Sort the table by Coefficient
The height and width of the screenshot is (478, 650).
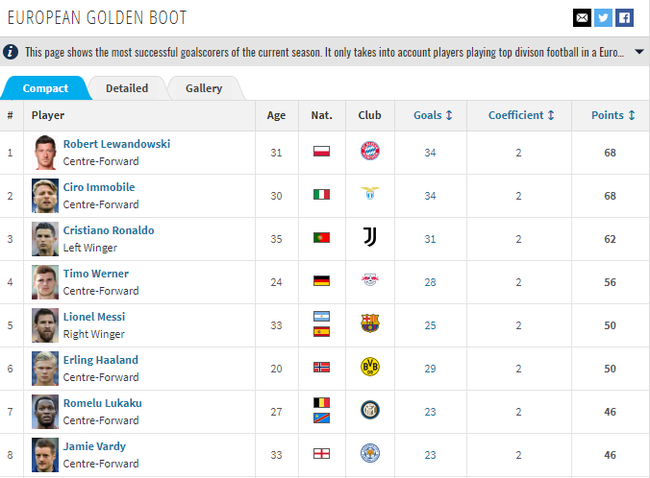pos(521,116)
